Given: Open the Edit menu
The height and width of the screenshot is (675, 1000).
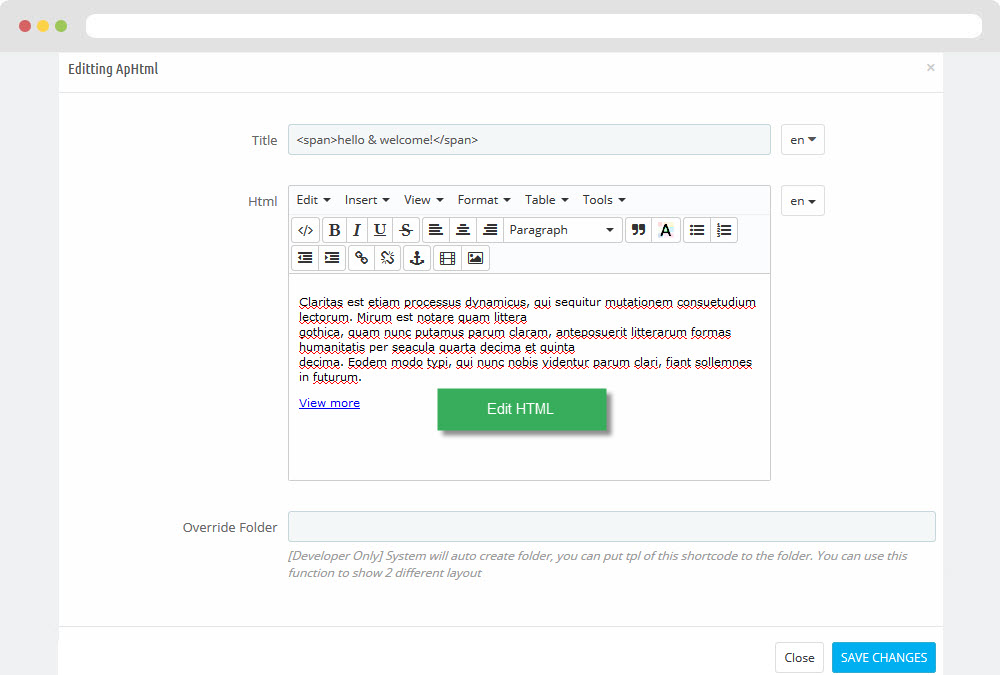Looking at the screenshot, I should tap(313, 200).
